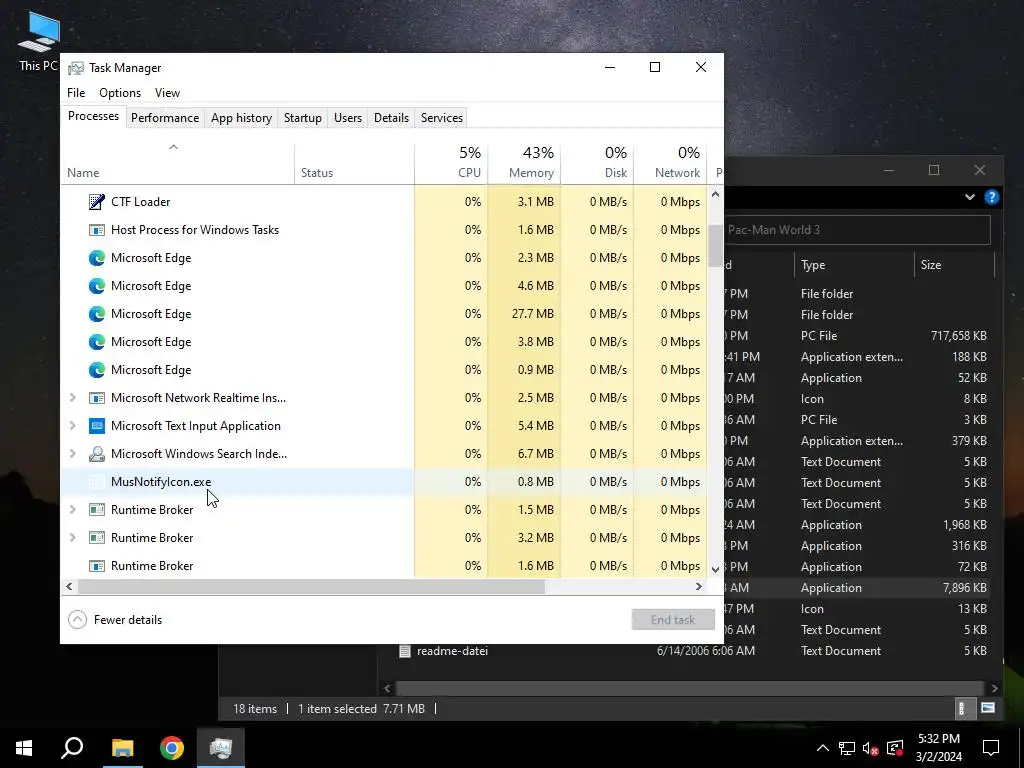
Task: Click the Task Manager title bar icon
Action: pos(76,68)
